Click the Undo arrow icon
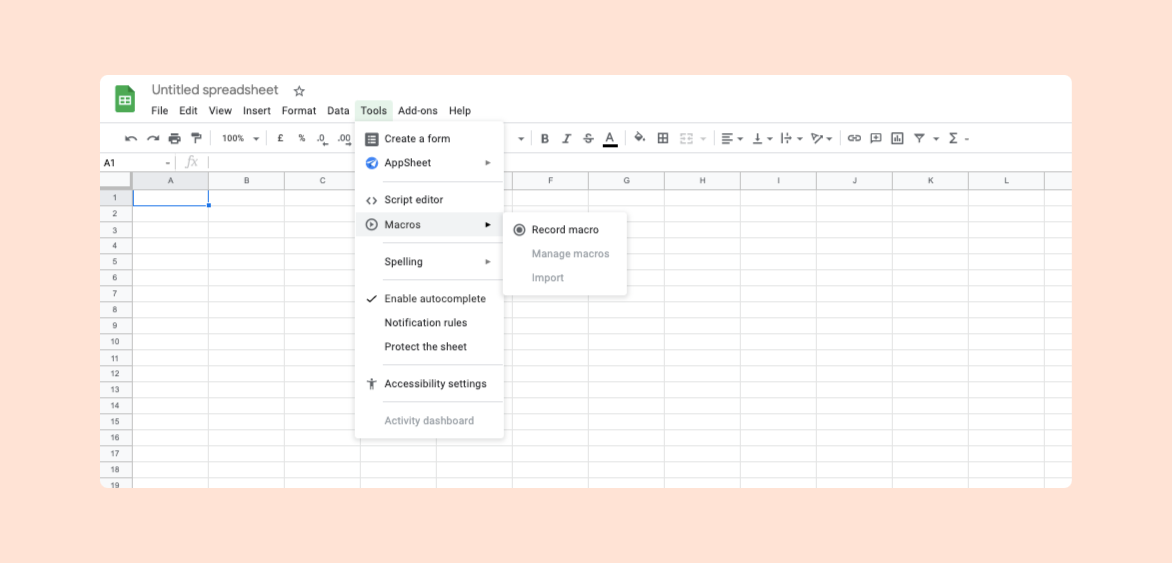Viewport: 1172px width, 563px height. coord(131,138)
